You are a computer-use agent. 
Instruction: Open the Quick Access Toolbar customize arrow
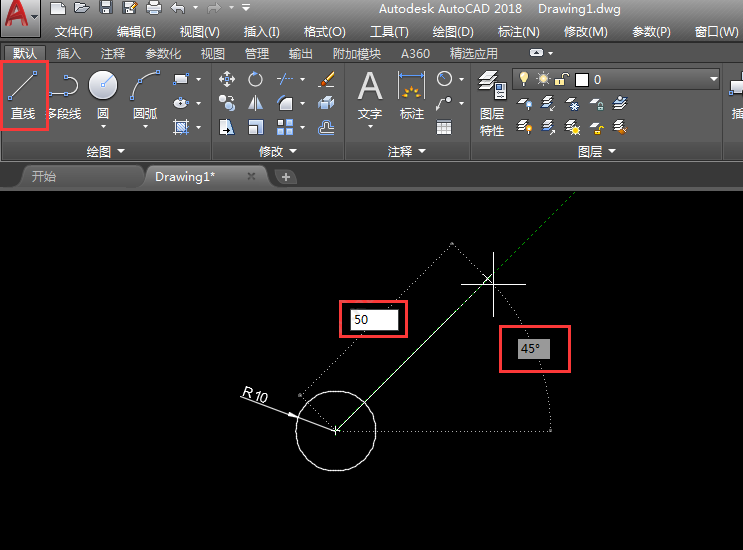click(246, 8)
